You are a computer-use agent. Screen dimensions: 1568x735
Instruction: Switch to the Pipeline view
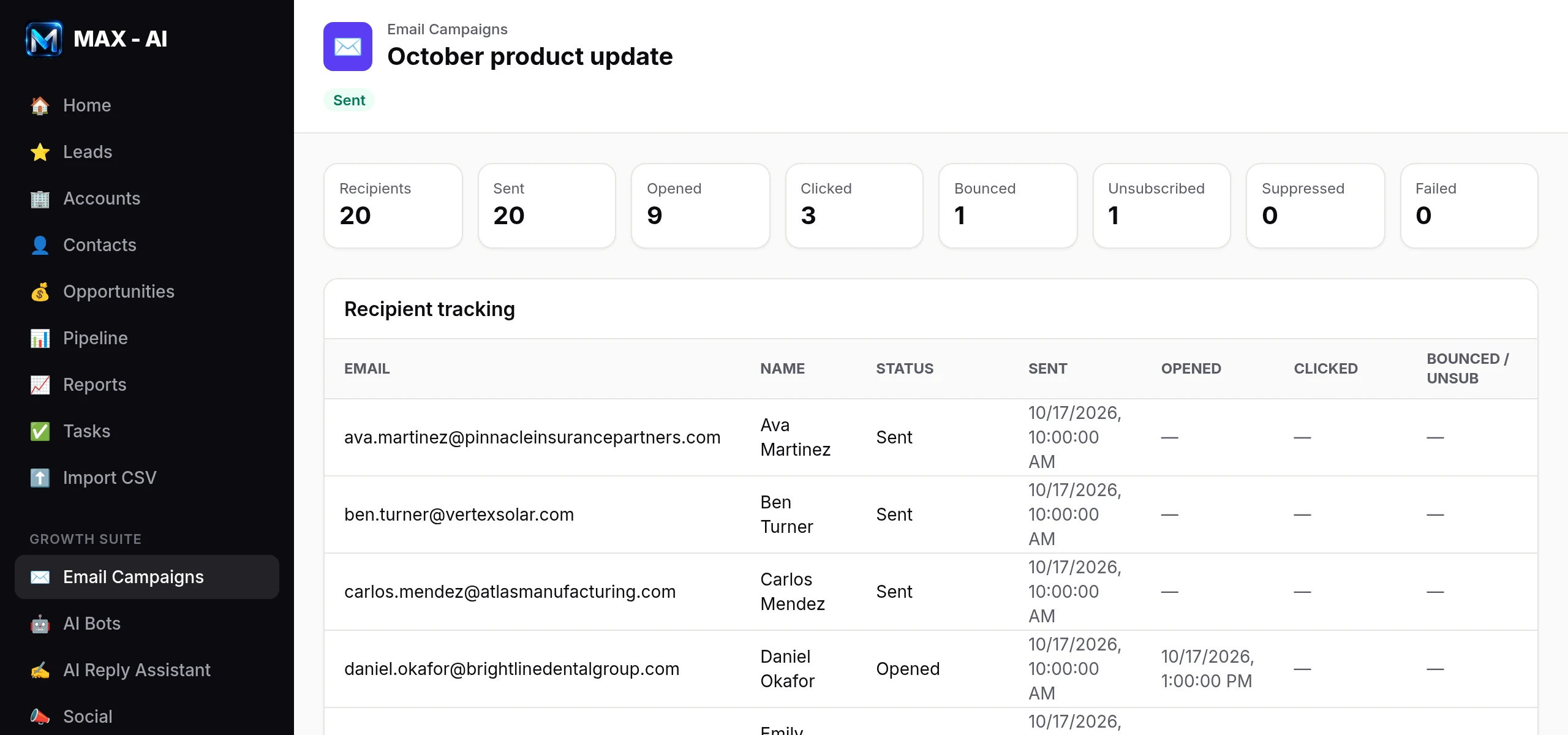[x=147, y=338]
